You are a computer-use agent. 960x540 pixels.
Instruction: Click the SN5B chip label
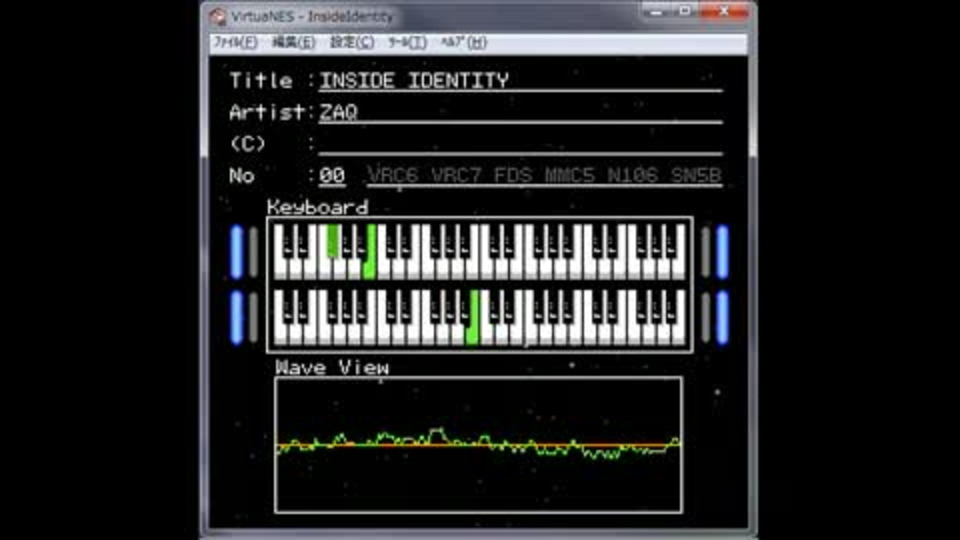[x=696, y=176]
